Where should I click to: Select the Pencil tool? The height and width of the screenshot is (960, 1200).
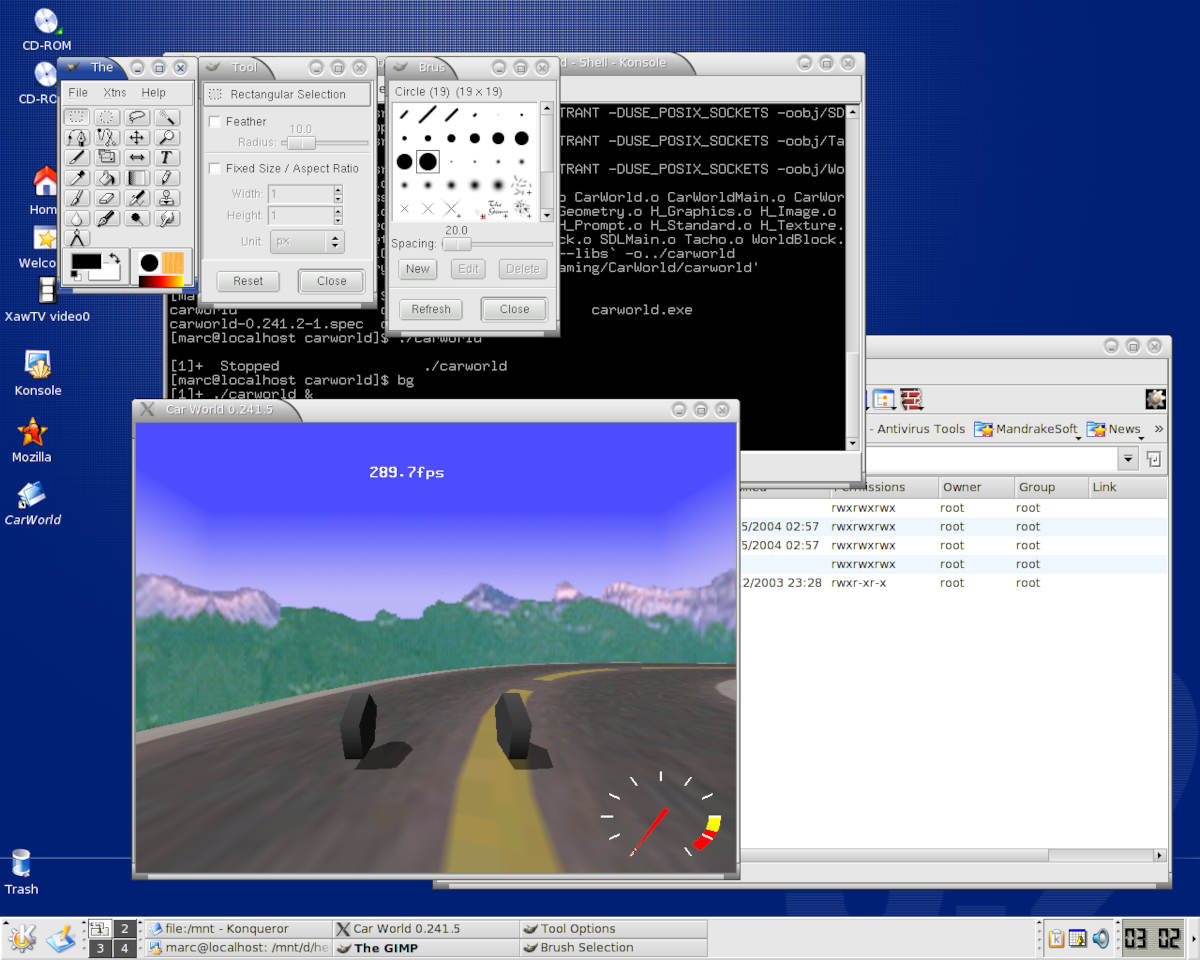click(167, 178)
